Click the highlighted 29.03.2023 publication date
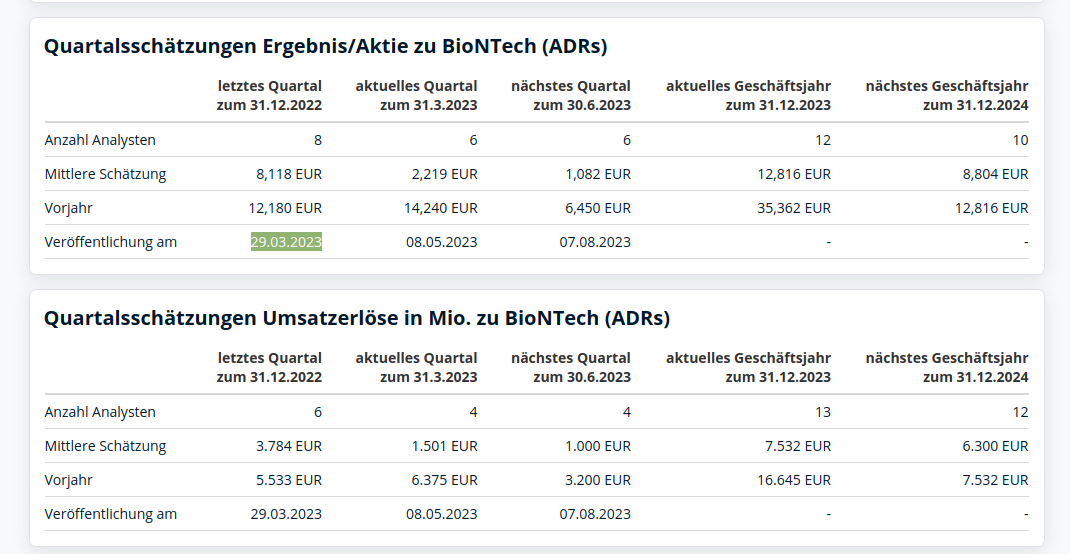This screenshot has height=554, width=1070. click(x=286, y=242)
